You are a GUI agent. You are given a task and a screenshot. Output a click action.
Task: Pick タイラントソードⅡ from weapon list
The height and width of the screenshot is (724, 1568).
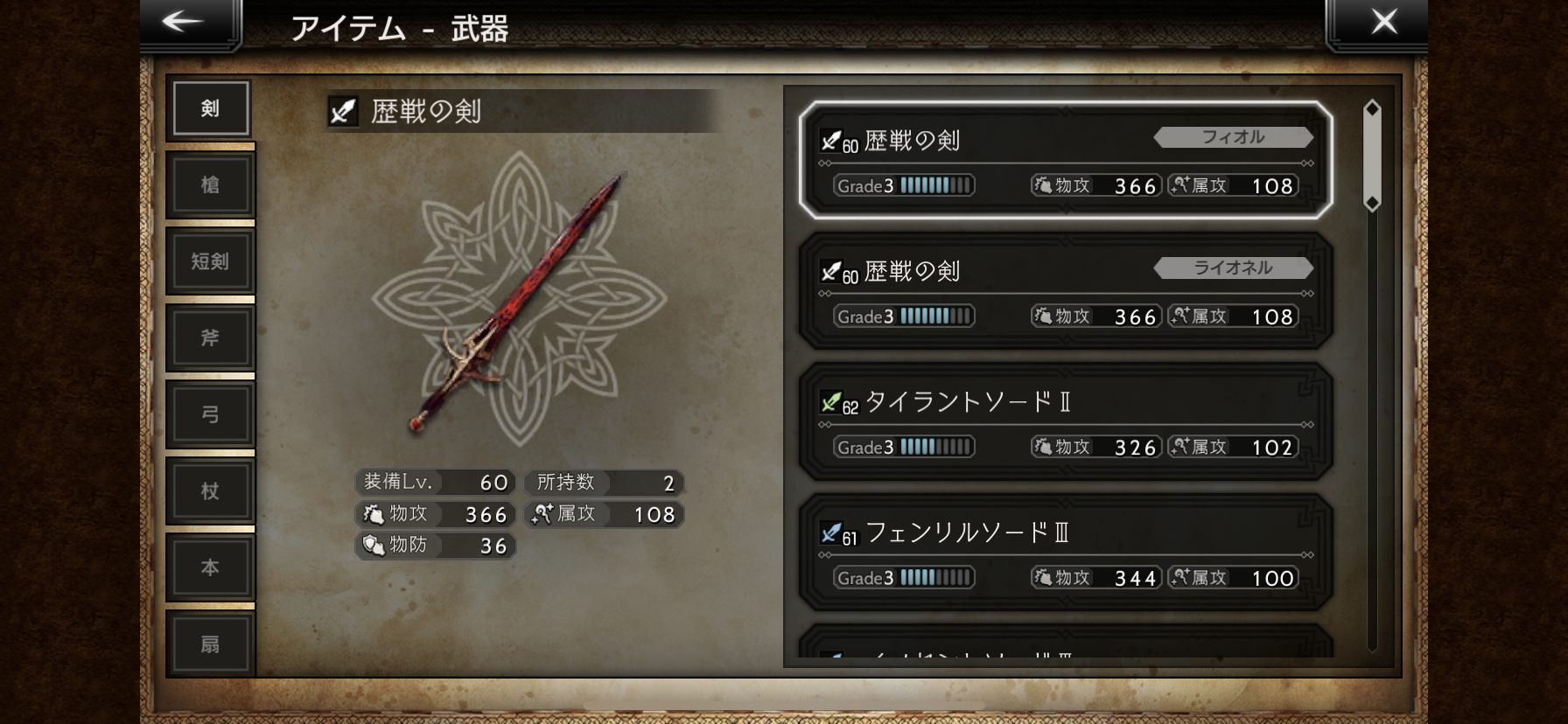tap(1066, 421)
